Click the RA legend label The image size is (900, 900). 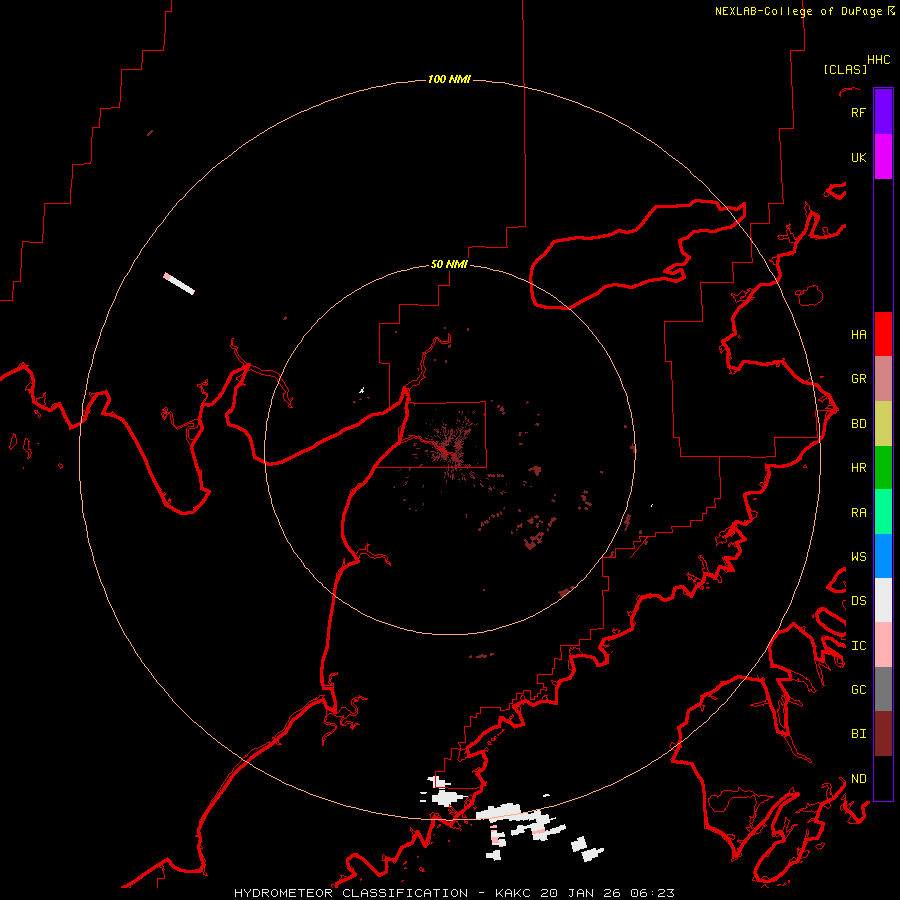pyautogui.click(x=858, y=513)
